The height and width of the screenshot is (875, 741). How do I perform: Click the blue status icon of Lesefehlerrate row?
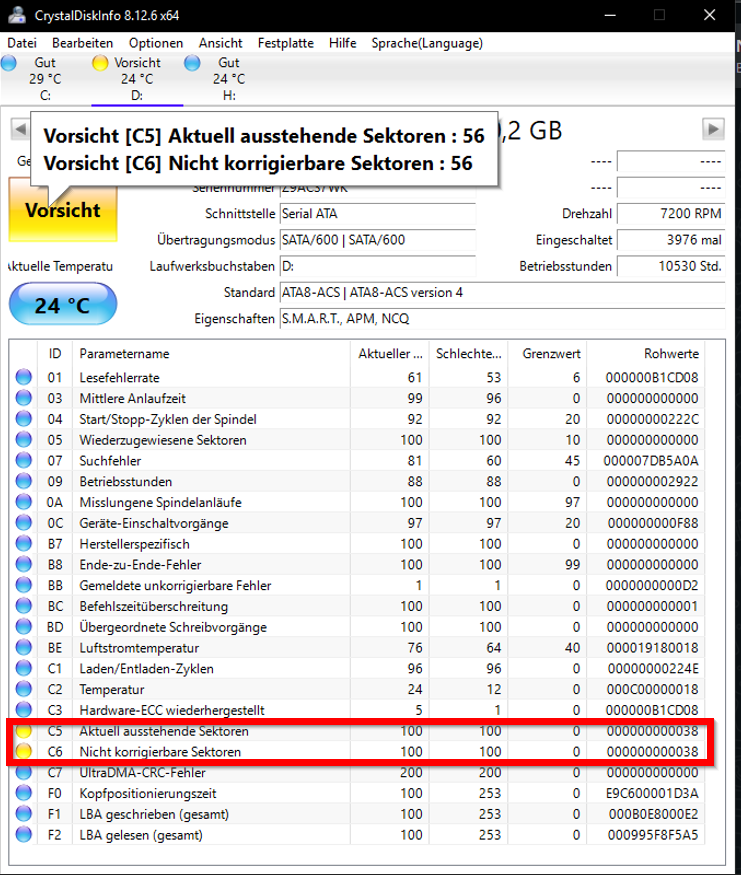pos(23,377)
